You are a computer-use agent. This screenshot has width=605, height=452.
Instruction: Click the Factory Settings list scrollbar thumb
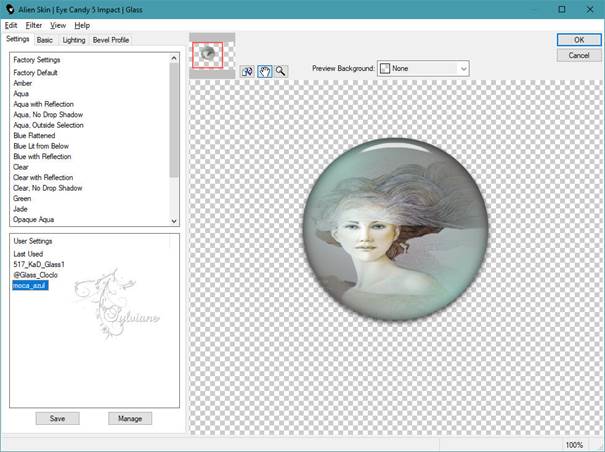(174, 120)
